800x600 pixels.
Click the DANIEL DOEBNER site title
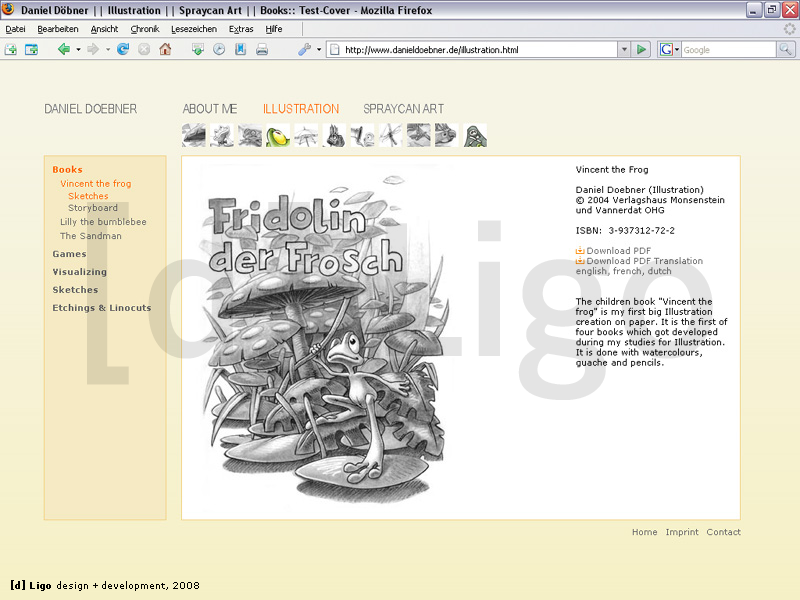(90, 109)
